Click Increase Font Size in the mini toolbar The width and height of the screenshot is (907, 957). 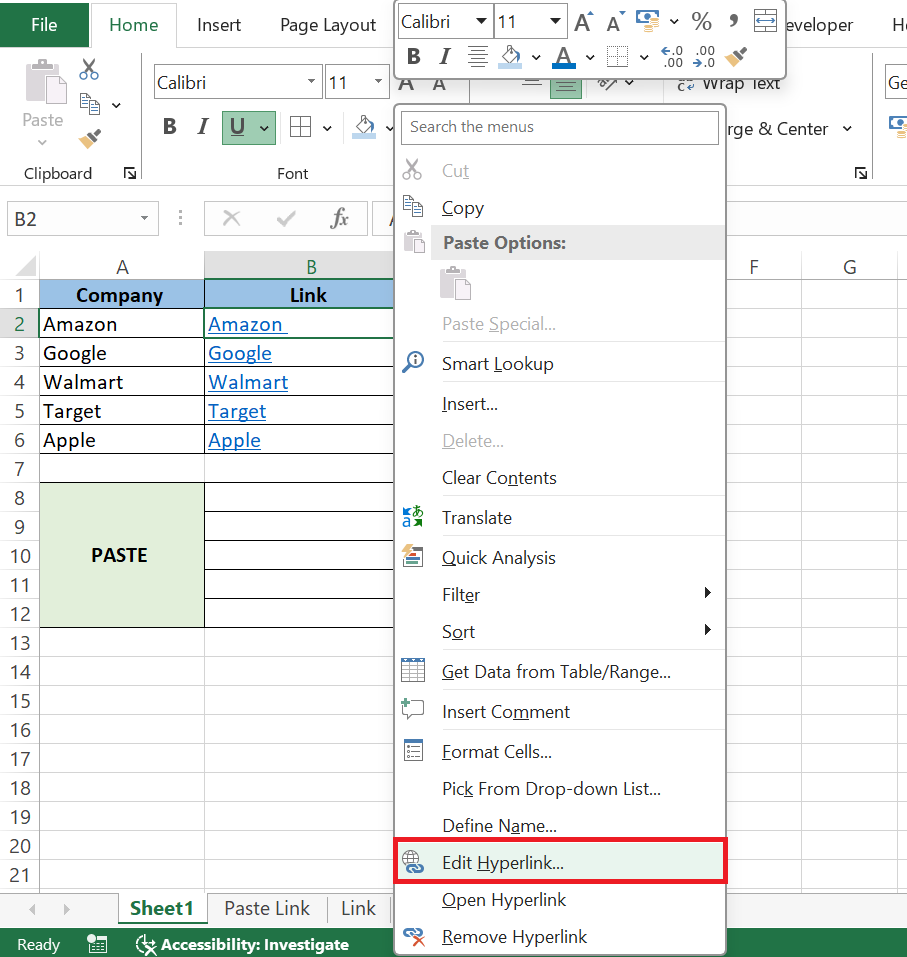pos(584,22)
